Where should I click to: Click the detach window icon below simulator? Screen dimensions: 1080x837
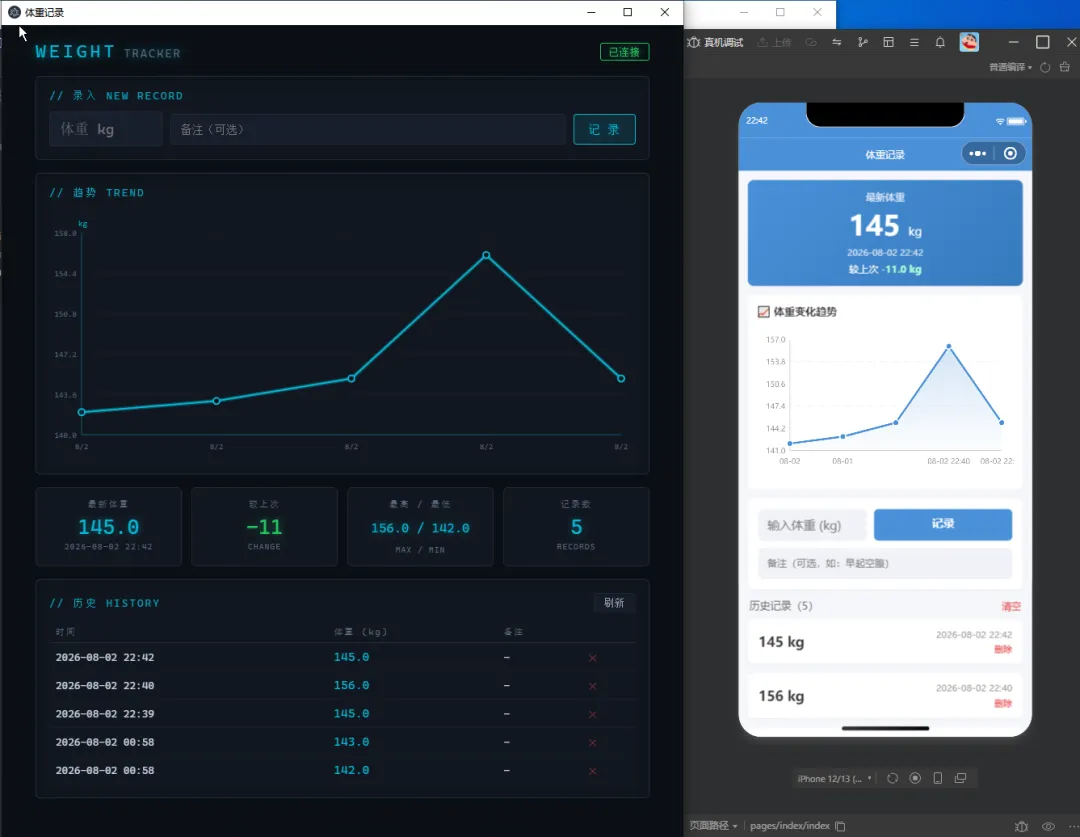pyautogui.click(x=960, y=778)
